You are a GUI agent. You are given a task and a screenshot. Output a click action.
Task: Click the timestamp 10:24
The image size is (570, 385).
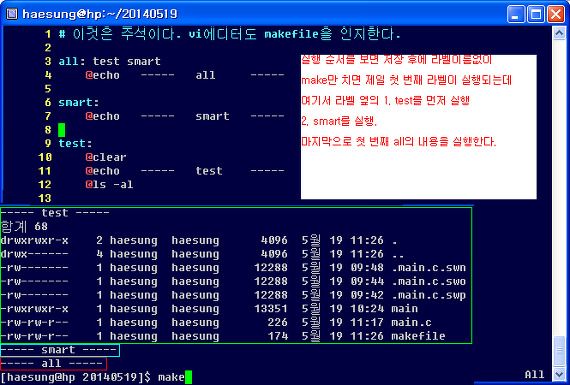367,309
